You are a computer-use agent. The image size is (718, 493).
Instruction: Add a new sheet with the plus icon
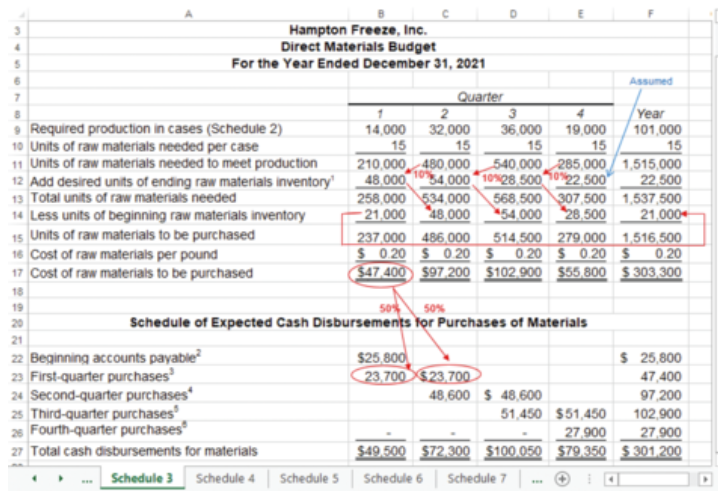563,479
